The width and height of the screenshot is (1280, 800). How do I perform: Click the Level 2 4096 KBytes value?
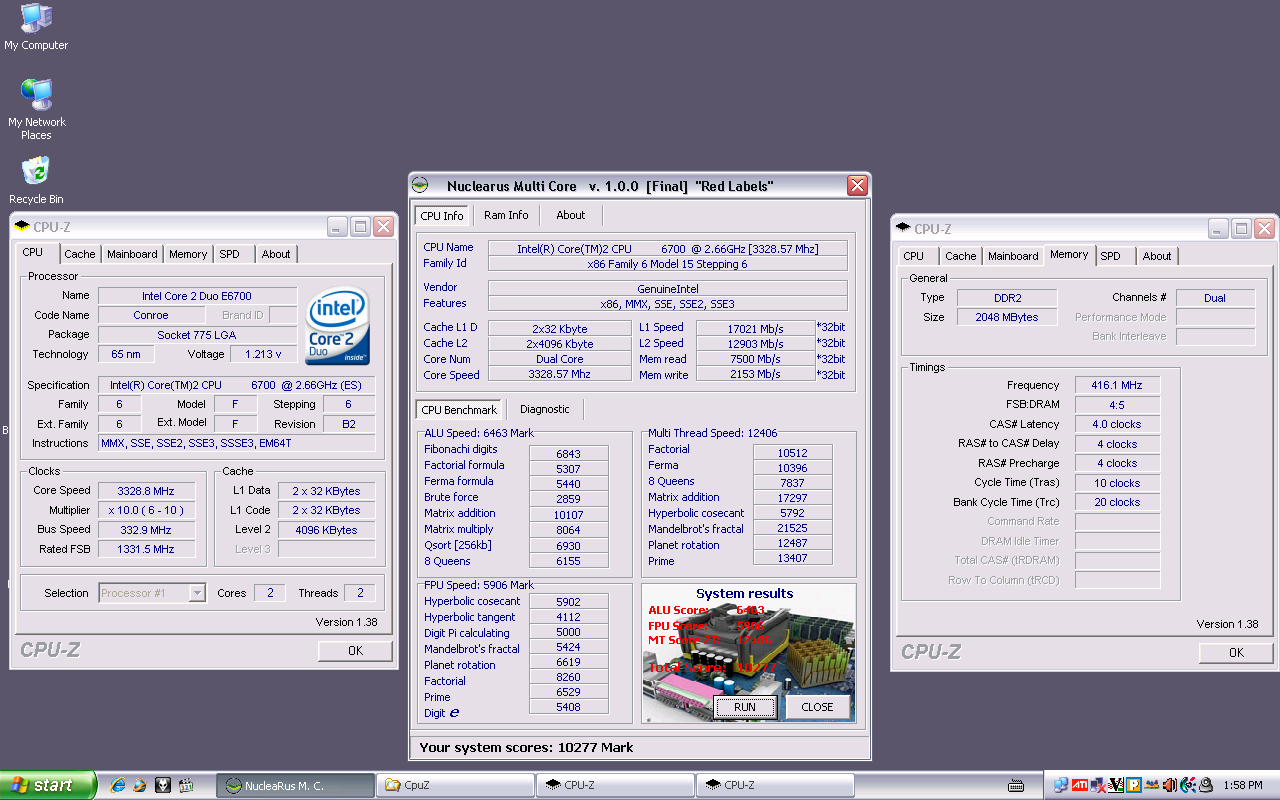pos(326,530)
